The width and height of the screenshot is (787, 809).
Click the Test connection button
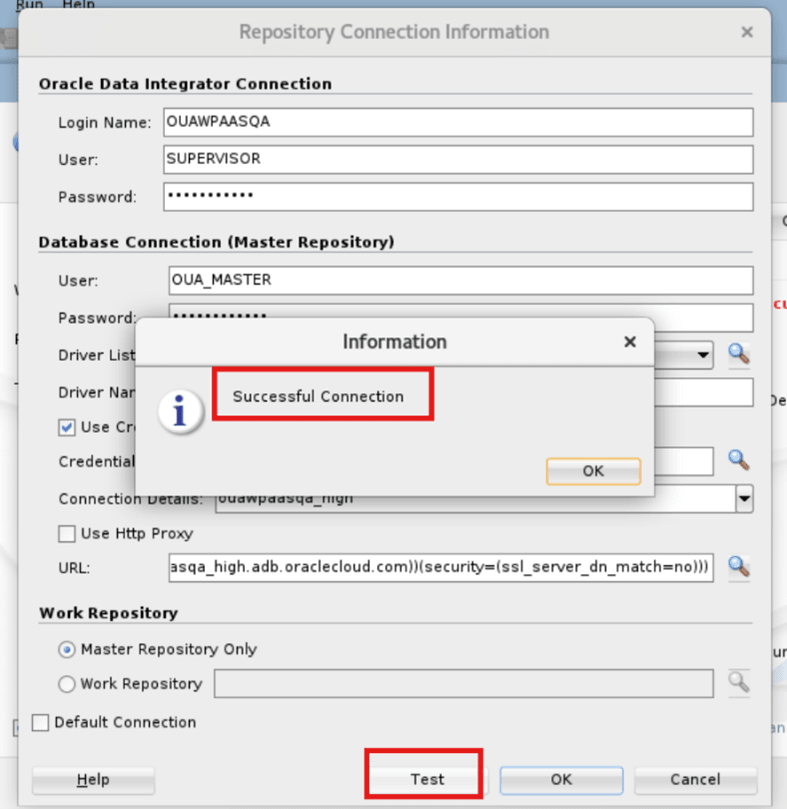click(x=427, y=779)
